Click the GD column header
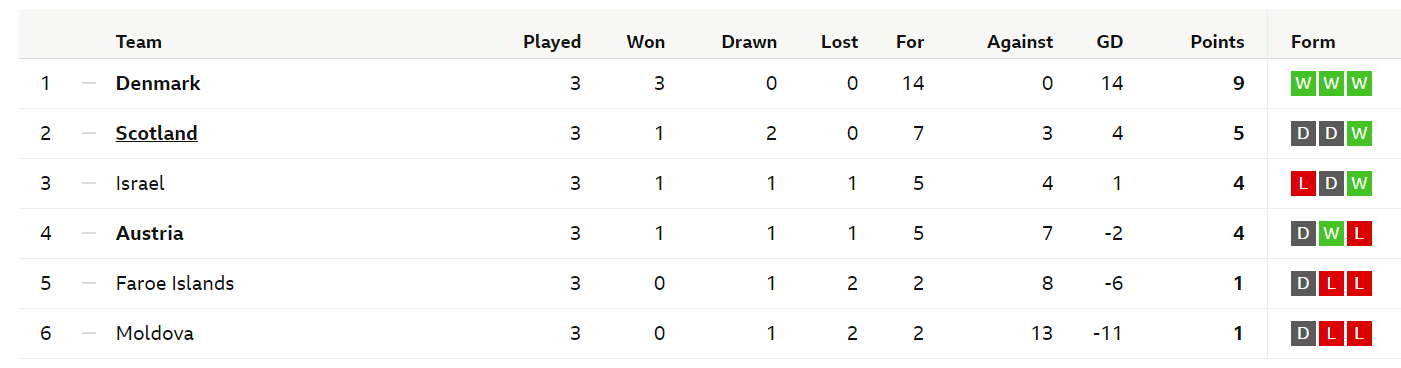 1109,42
